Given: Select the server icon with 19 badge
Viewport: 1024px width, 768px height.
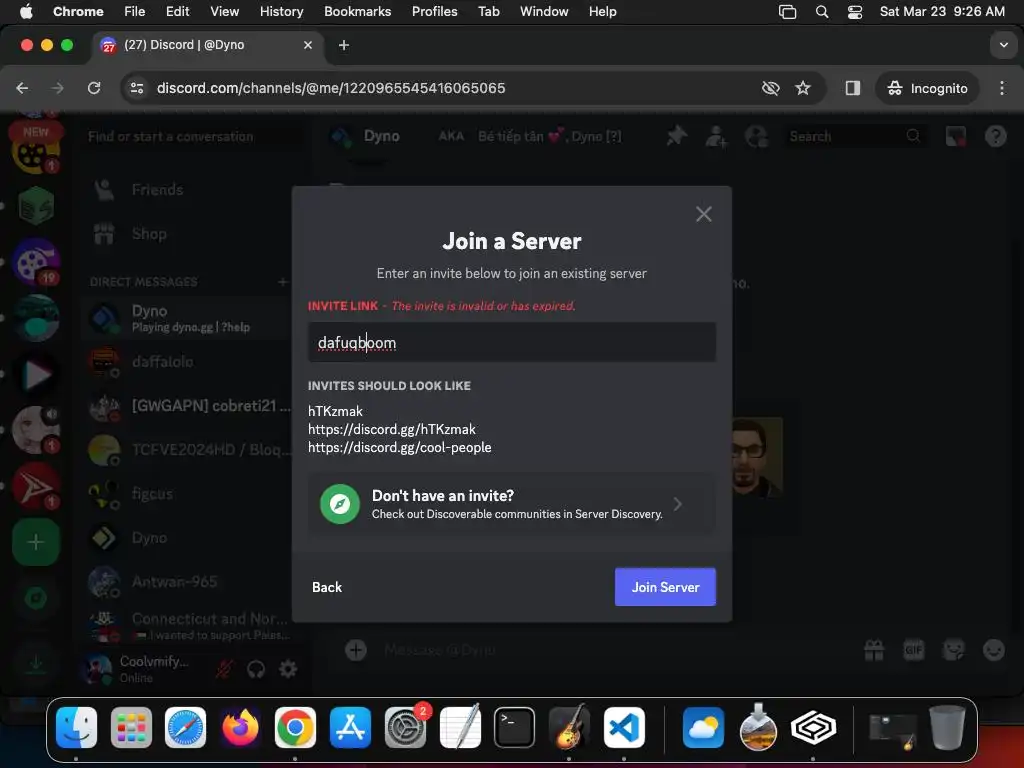Looking at the screenshot, I should pos(36,262).
